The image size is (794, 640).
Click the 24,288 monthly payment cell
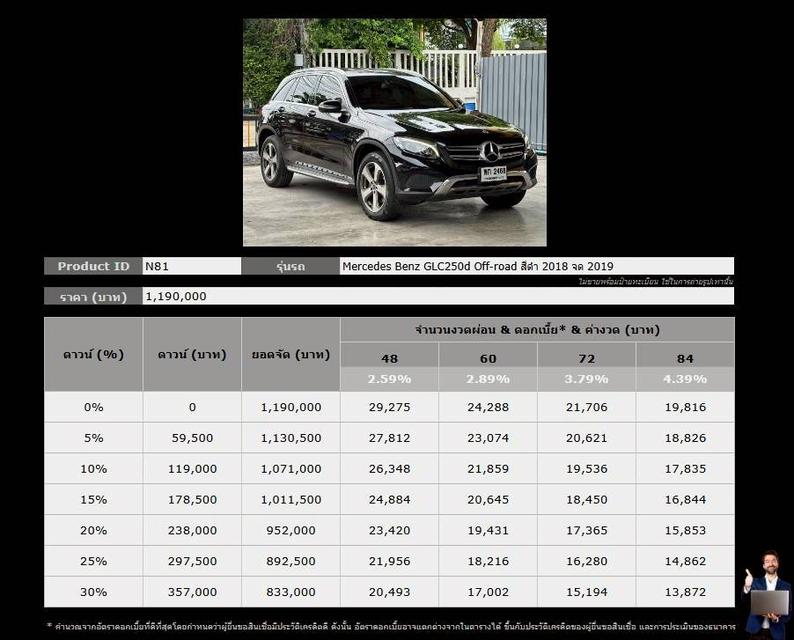tap(488, 407)
